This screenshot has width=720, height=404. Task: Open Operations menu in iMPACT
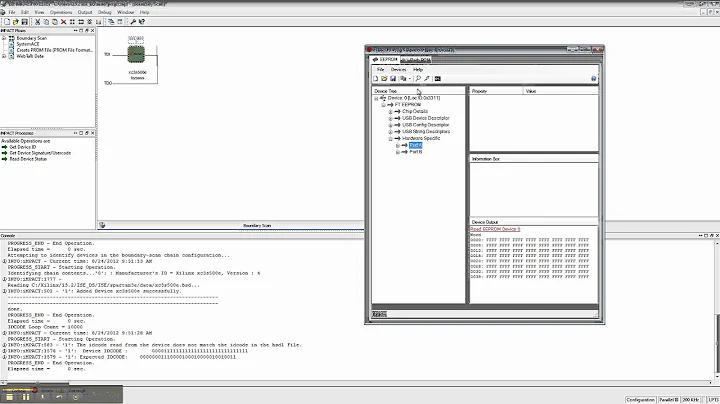(61, 12)
